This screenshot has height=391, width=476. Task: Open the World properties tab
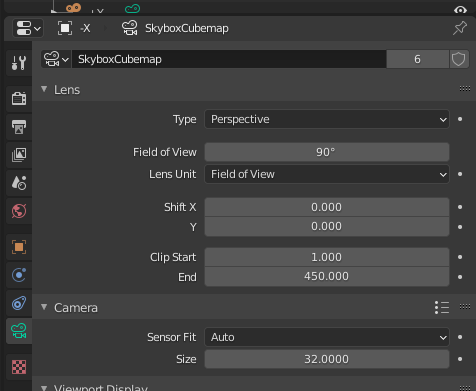pos(19,211)
